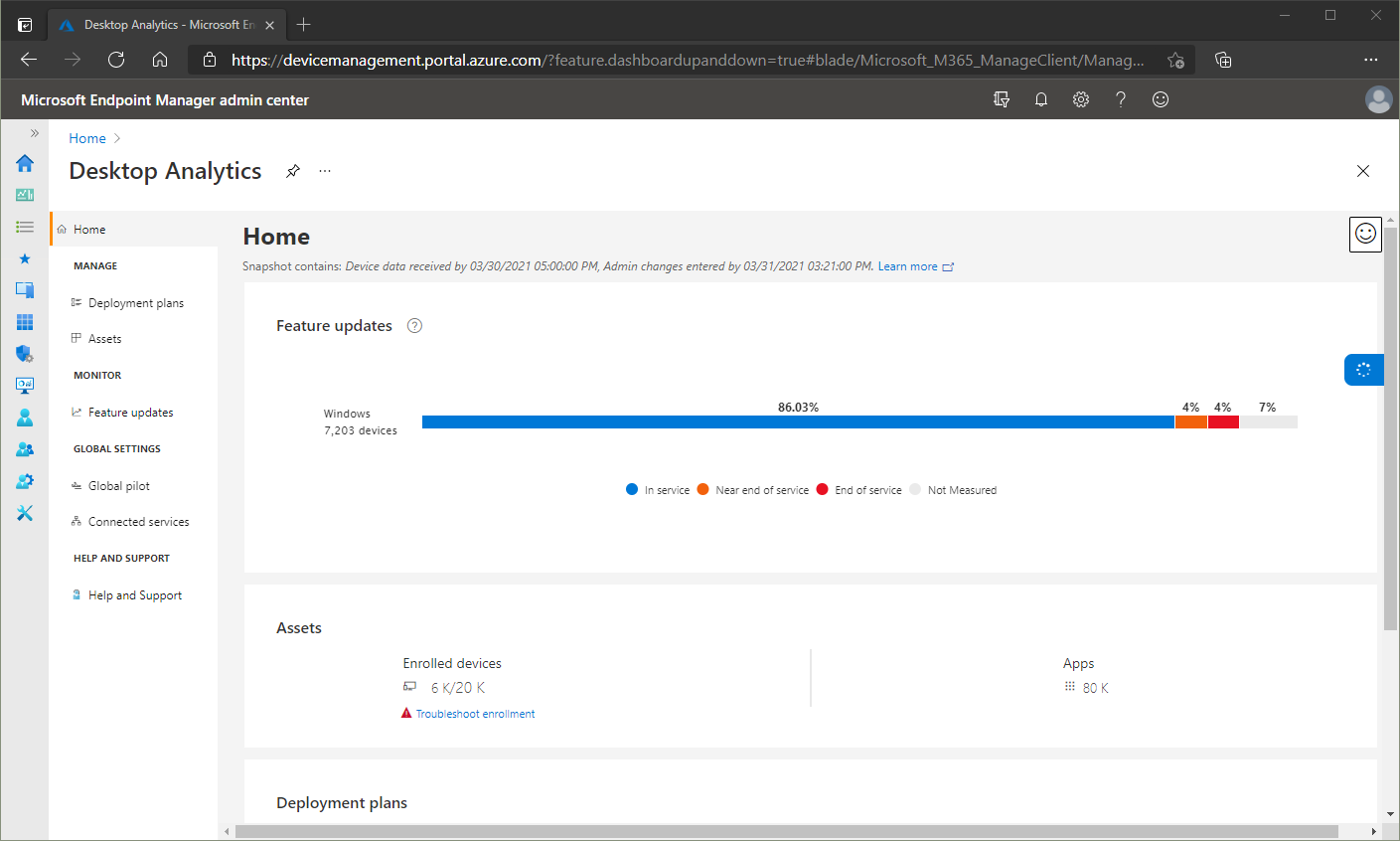Follow the Learn more link
The image size is (1400, 841).
[x=915, y=266]
